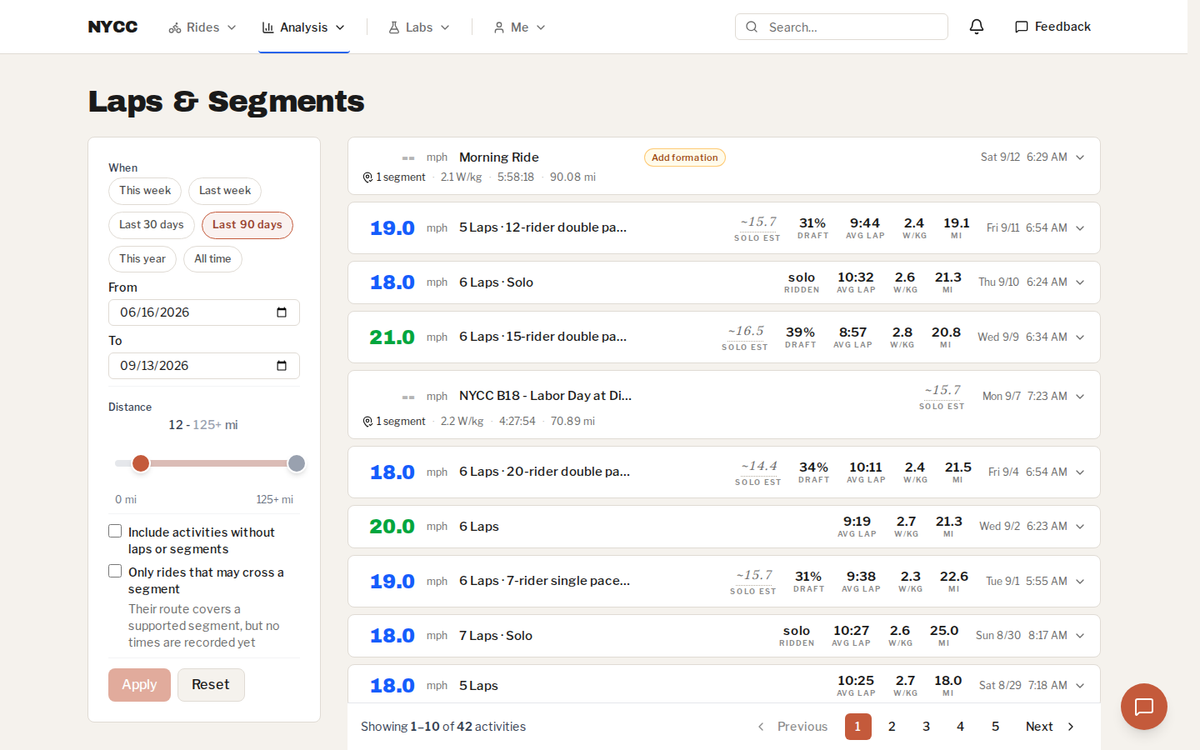Click the Feedback speech icon

[x=1021, y=27]
